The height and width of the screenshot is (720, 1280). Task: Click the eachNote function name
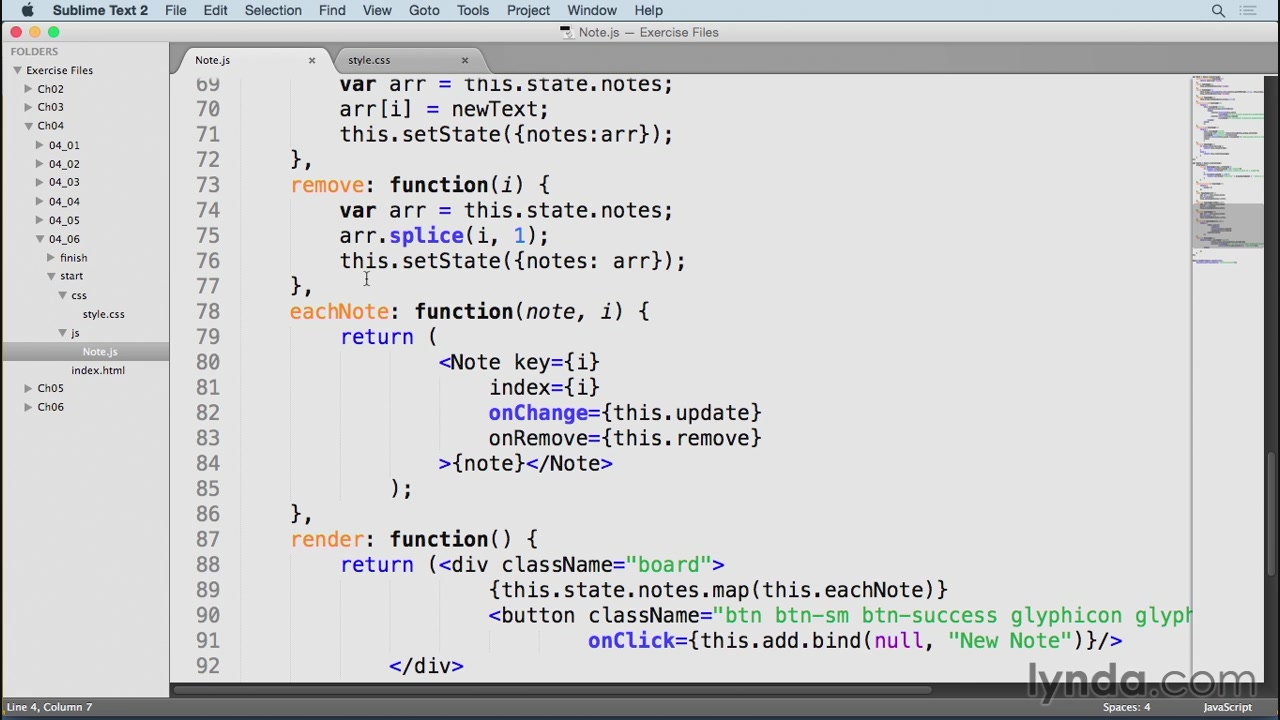(x=339, y=311)
